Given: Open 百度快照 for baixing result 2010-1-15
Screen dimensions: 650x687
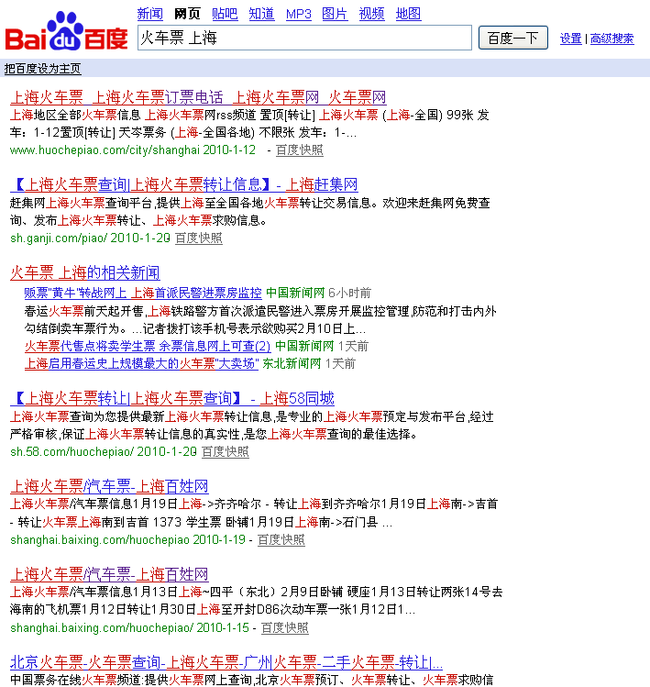Looking at the screenshot, I should click(x=285, y=628).
